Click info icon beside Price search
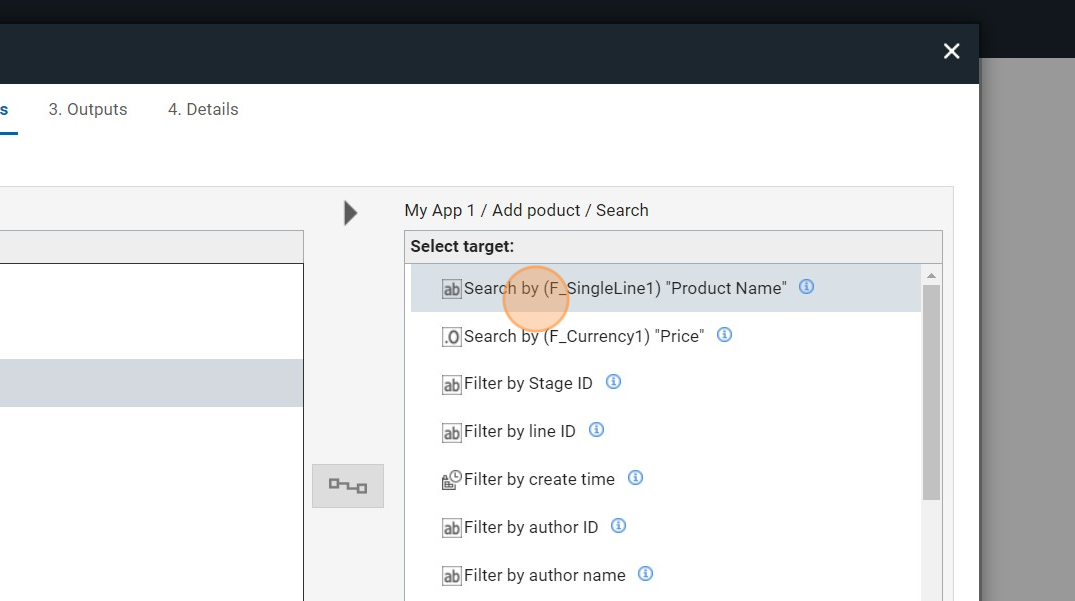The width and height of the screenshot is (1075, 601). (724, 335)
